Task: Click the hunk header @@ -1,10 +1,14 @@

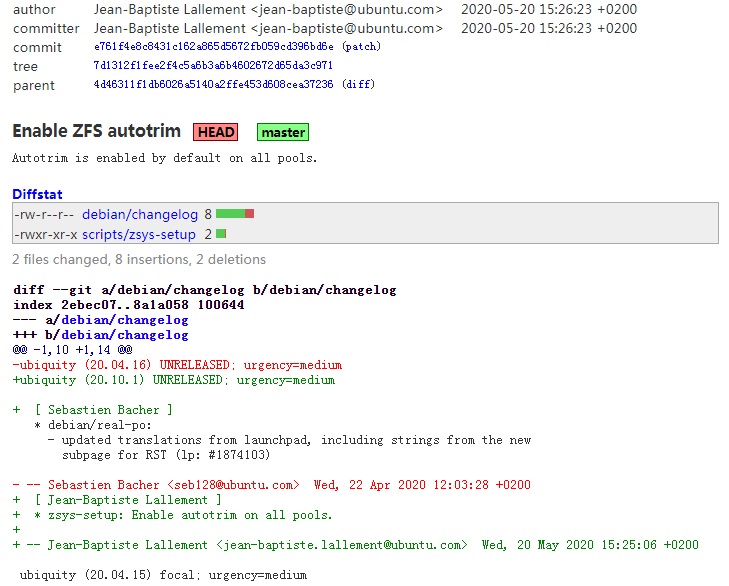Action: 73,350
